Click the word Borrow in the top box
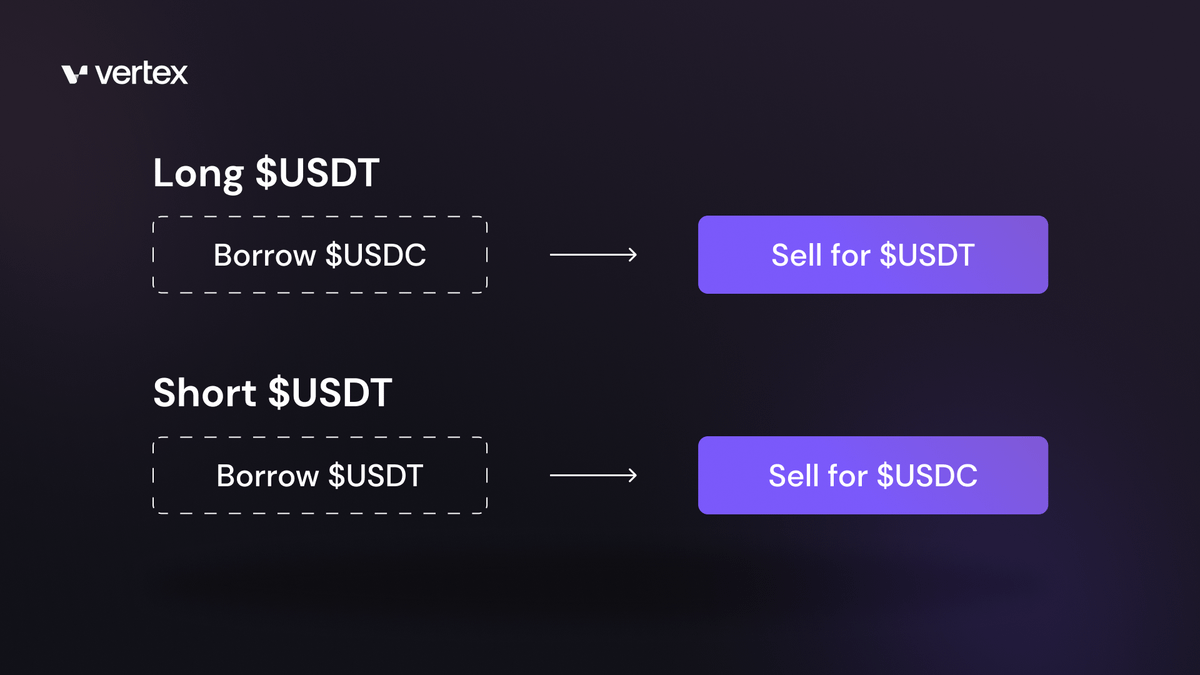The image size is (1200, 675). 264,255
